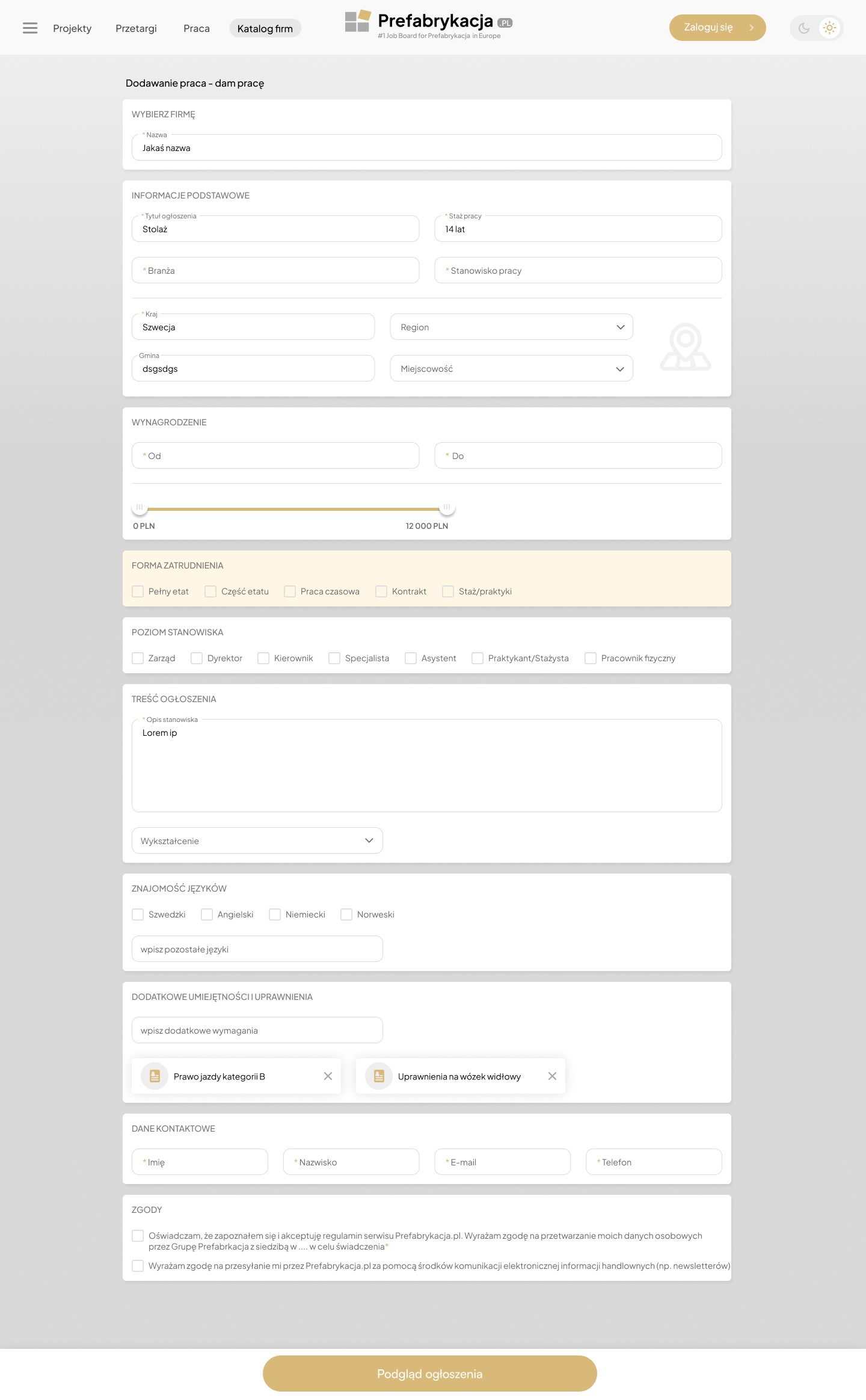The height and width of the screenshot is (1400, 866).
Task: Click document icon of Prawo jazdy tag
Action: [x=155, y=1076]
